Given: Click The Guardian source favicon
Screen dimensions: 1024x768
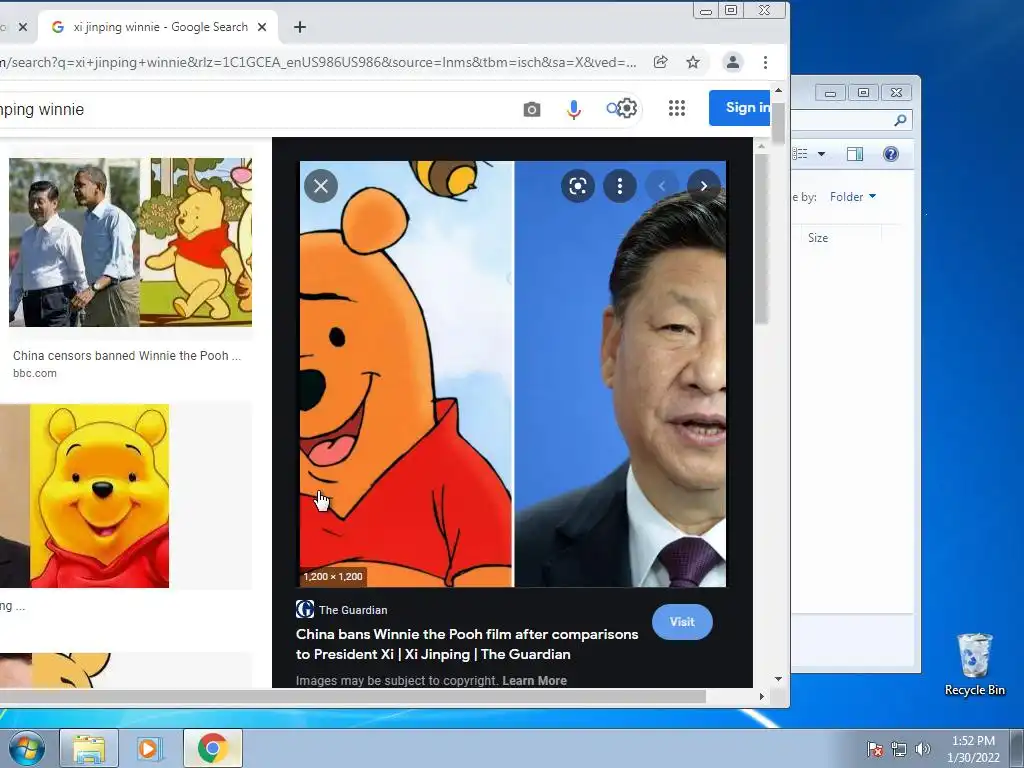Looking at the screenshot, I should [x=305, y=609].
